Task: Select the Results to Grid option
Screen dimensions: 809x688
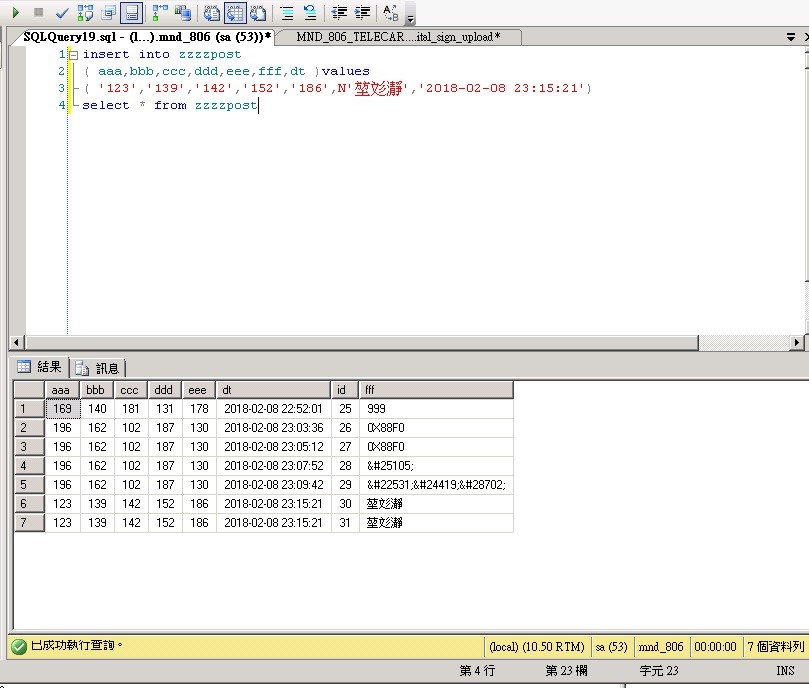Action: point(235,13)
